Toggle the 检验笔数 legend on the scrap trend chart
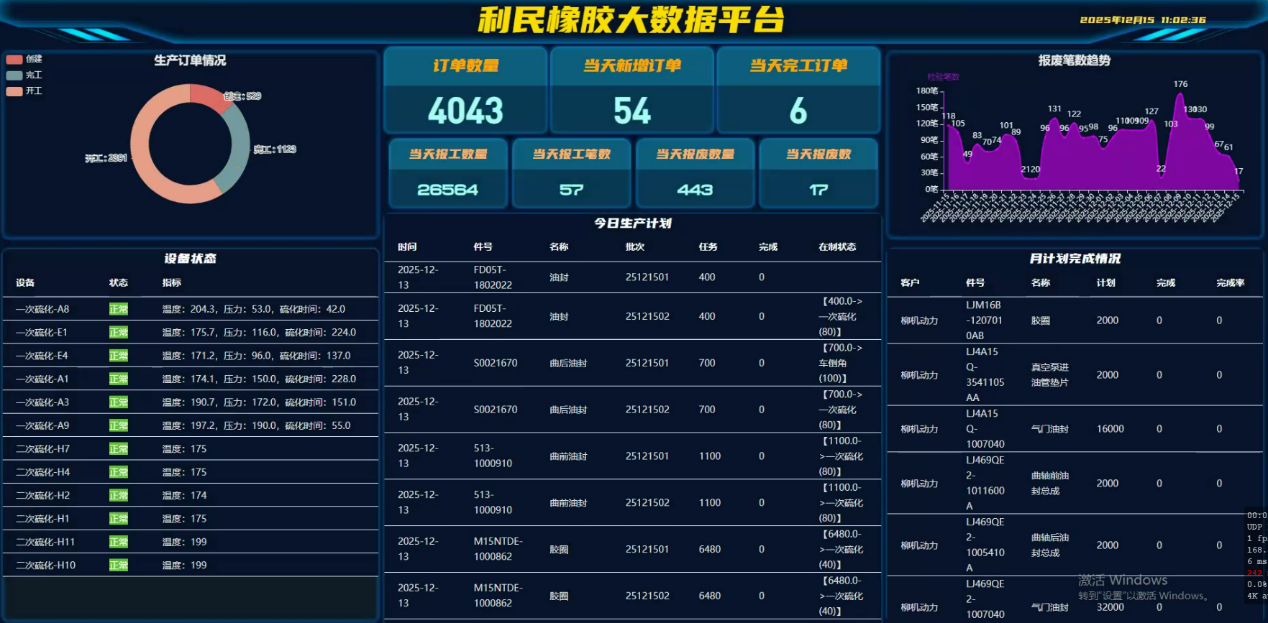1268x623 pixels. [x=944, y=75]
